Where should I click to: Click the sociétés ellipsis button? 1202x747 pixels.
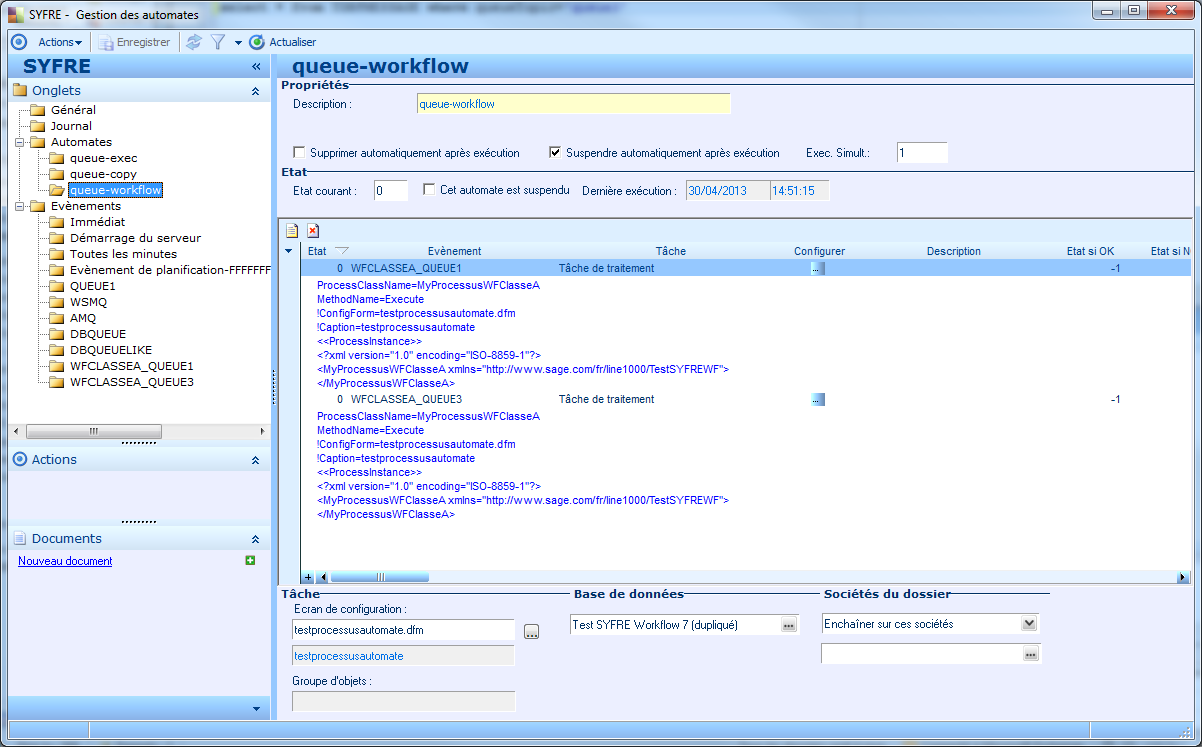1031,654
